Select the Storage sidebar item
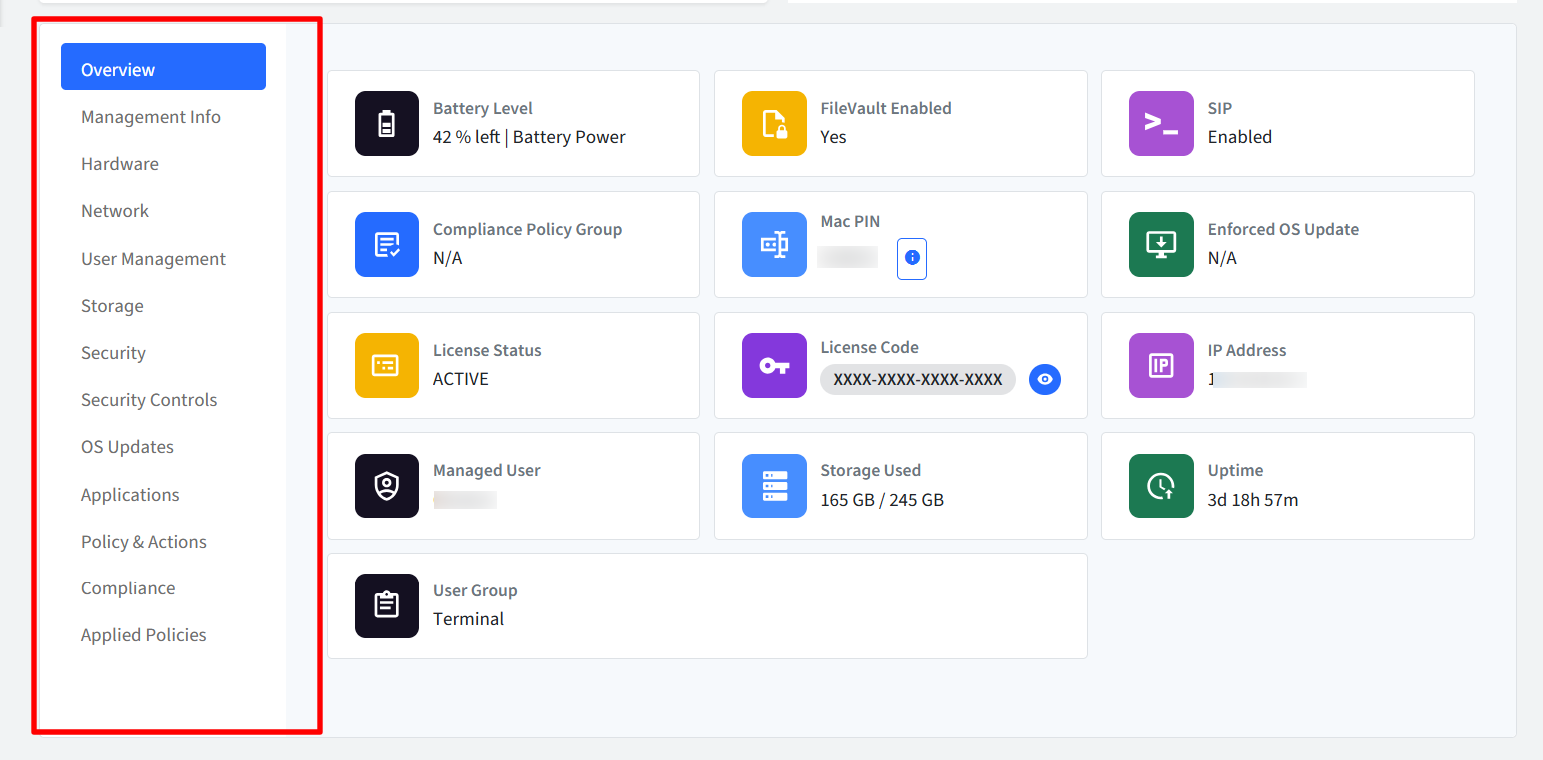 click(x=112, y=306)
